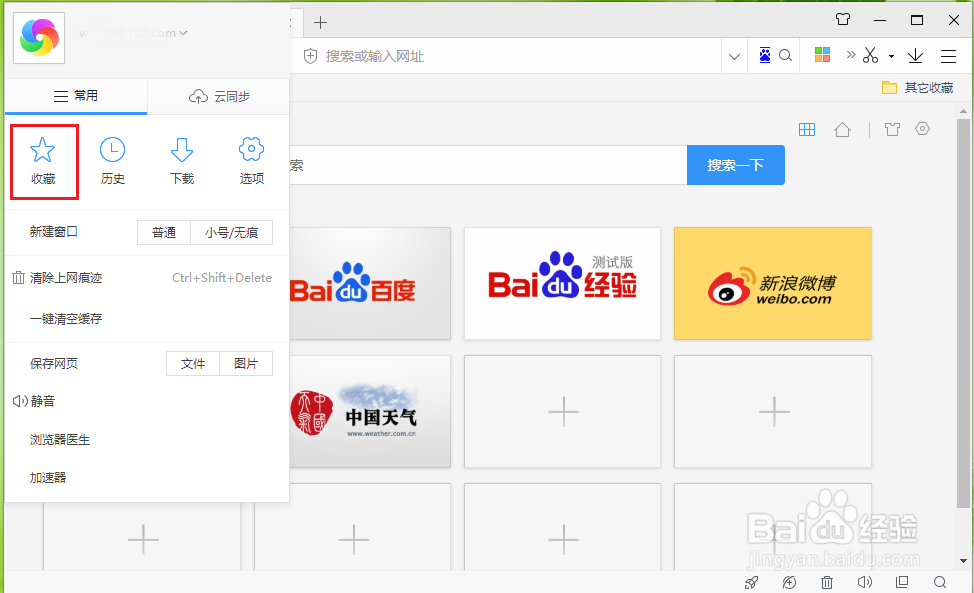Open the 中国天气 thumbnail

click(x=370, y=411)
